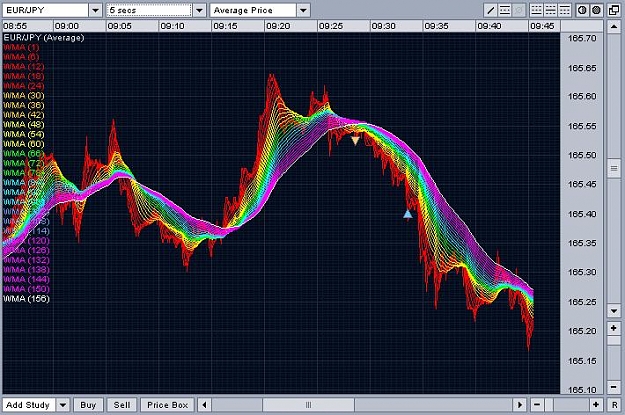Viewport: 625px width, 415px height.
Task: Open the Average Price dropdown arrow
Action: tap(303, 10)
